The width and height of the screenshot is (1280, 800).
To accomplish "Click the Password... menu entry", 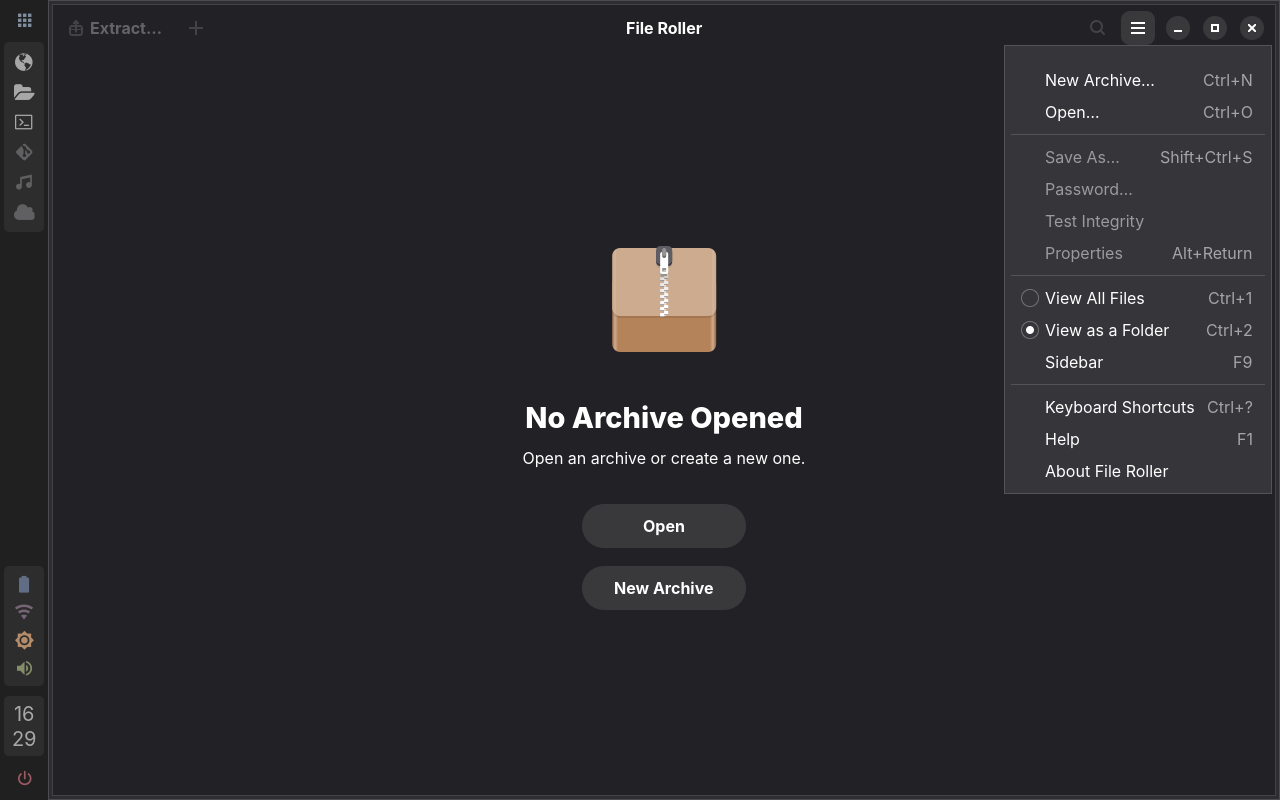I will click(x=1138, y=189).
